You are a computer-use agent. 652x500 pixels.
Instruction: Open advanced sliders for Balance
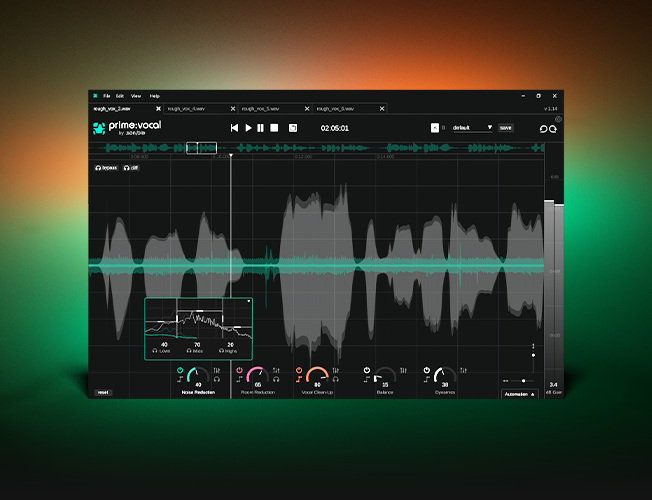click(x=403, y=370)
